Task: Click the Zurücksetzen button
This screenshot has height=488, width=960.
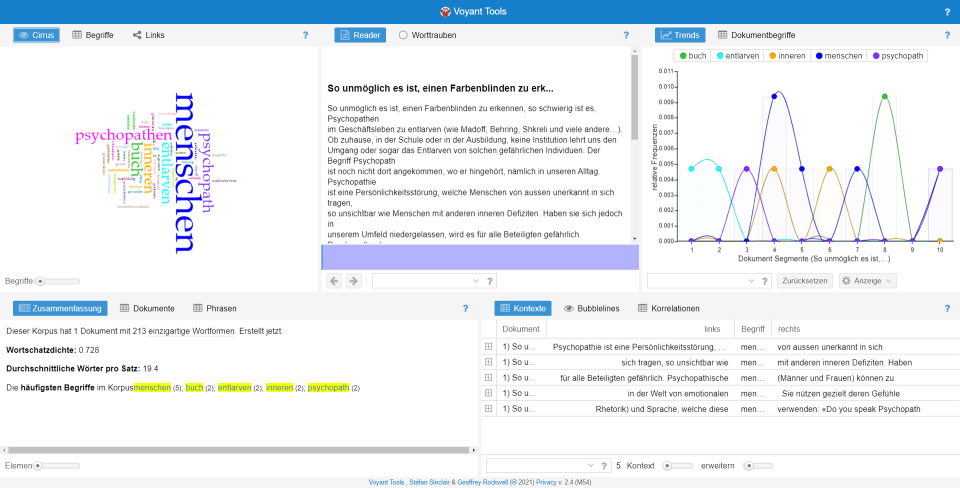Action: point(805,281)
